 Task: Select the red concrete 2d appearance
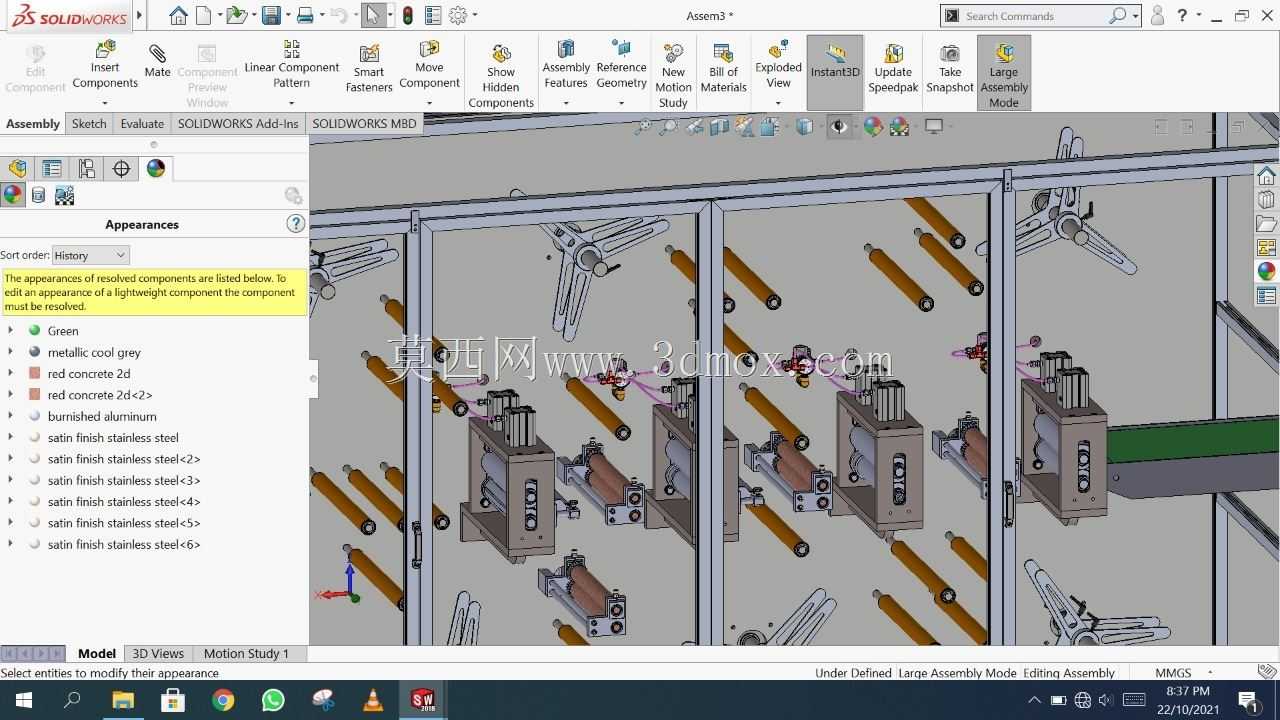click(x=89, y=374)
